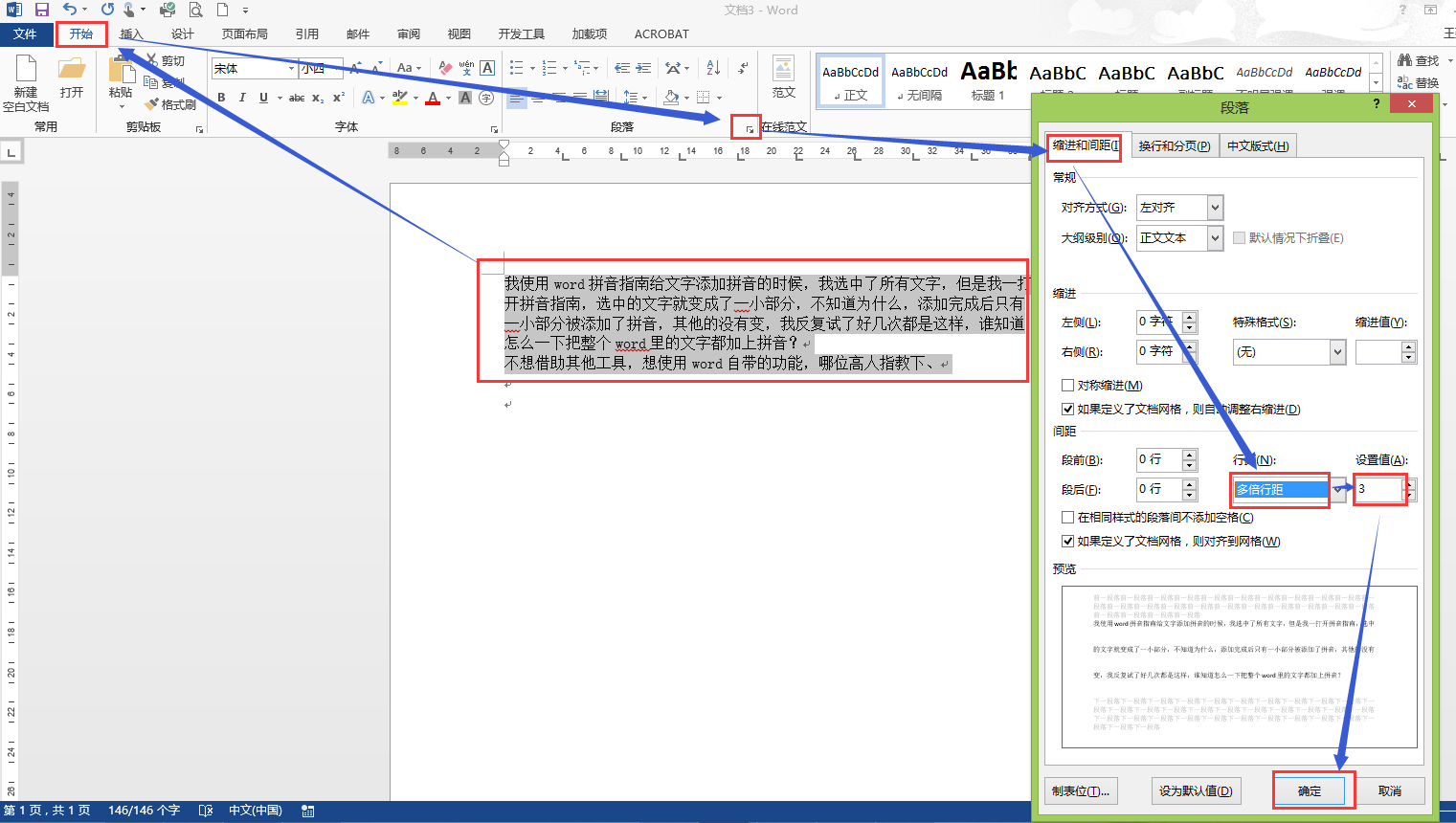Insert a bulleted list
Screen dimensions: 1456x823
coord(517,68)
